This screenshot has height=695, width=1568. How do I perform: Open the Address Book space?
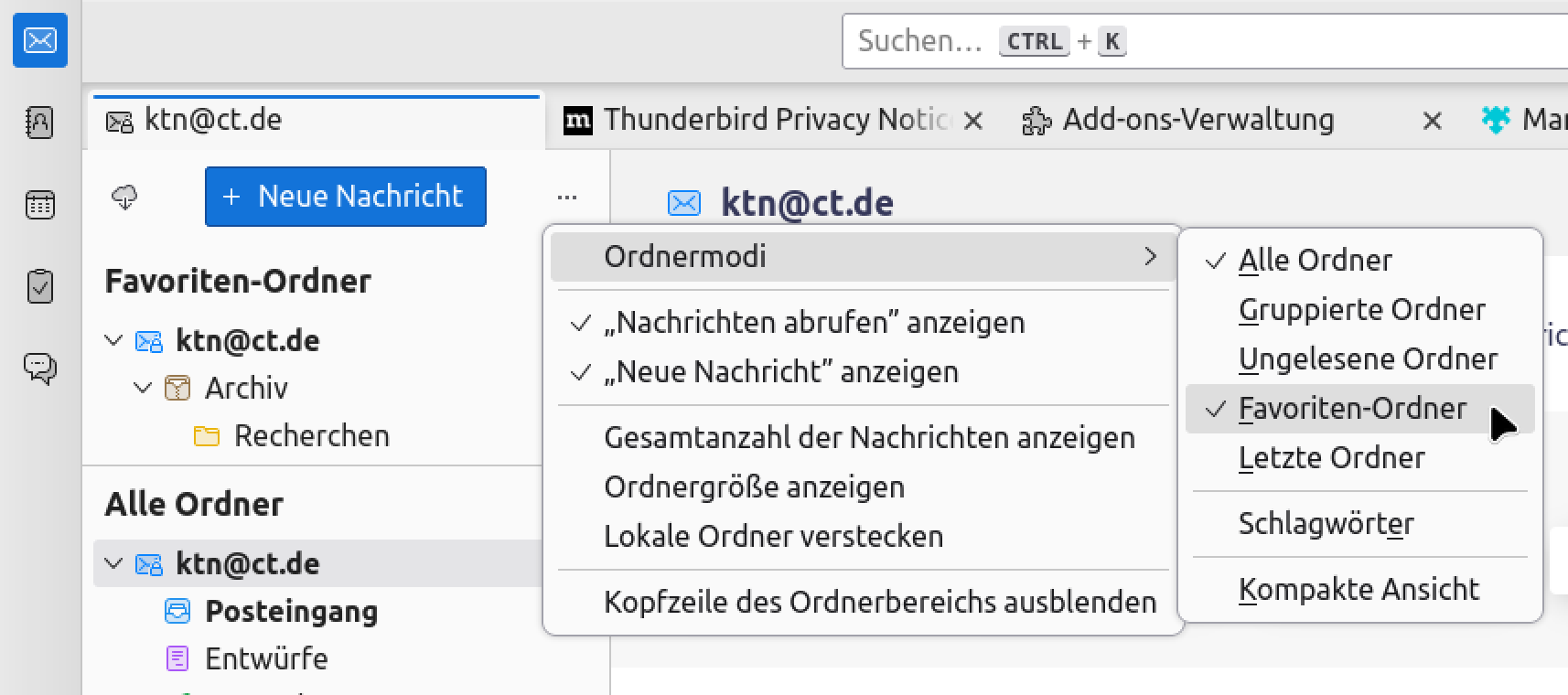[40, 122]
